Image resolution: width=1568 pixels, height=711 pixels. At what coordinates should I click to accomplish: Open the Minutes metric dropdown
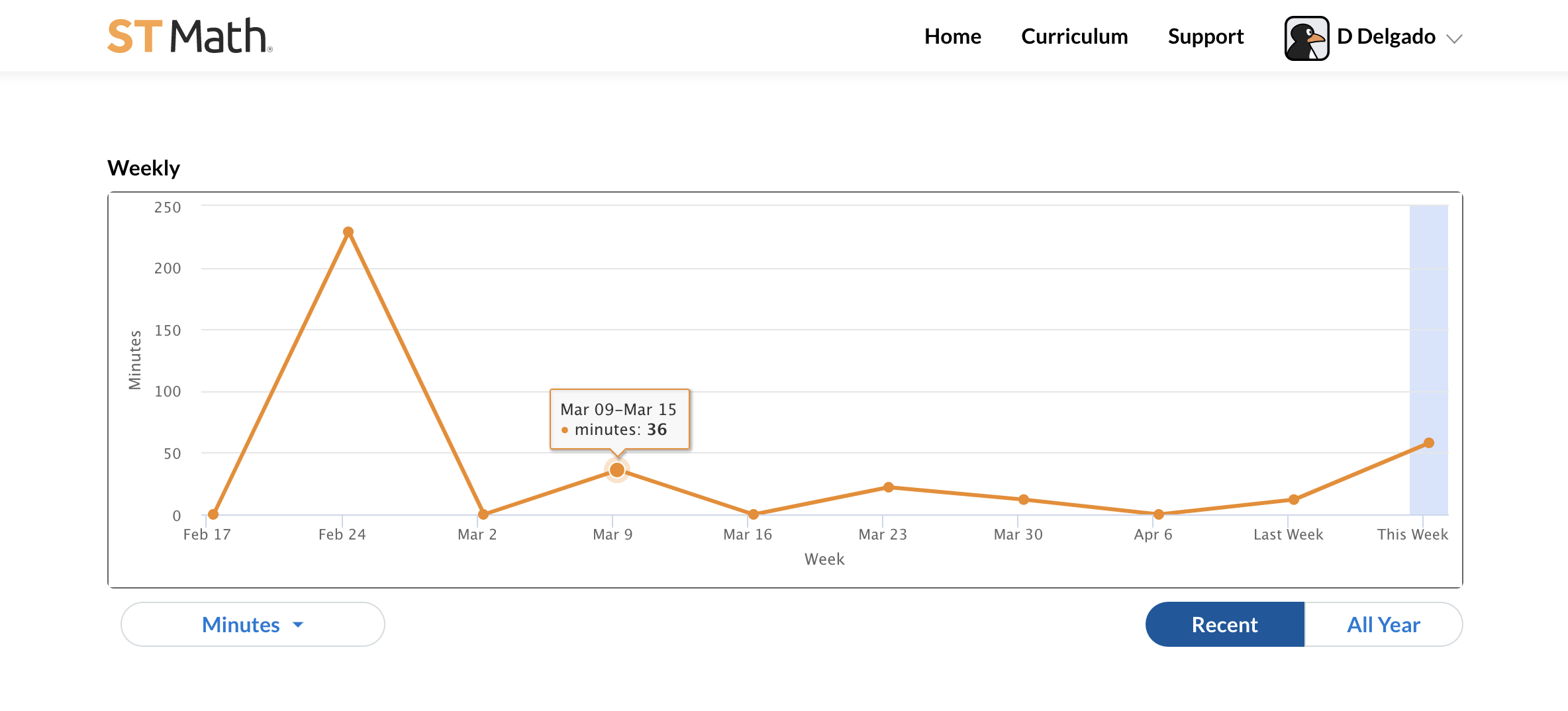pyautogui.click(x=241, y=624)
